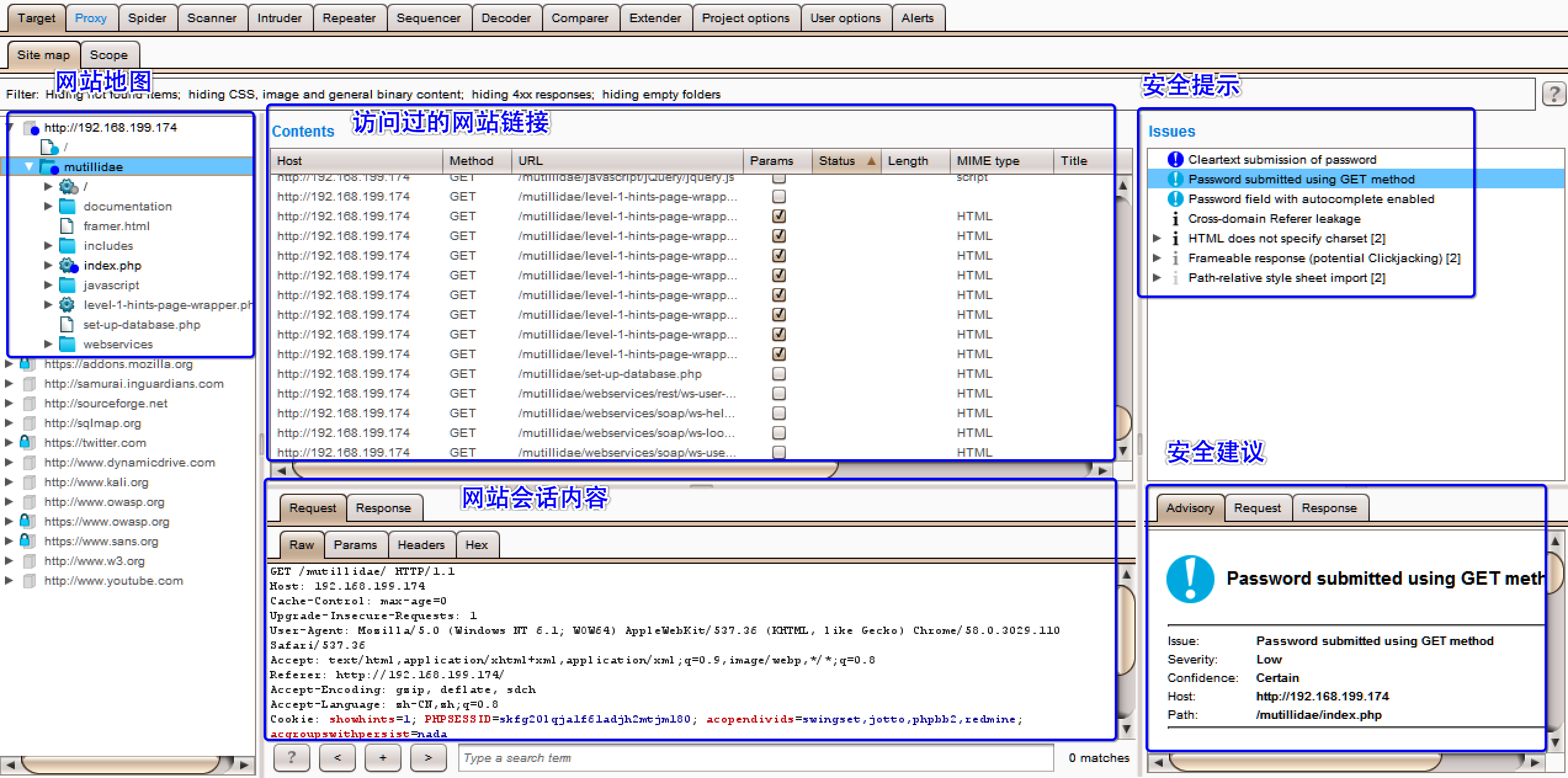Expand the Frameable response clickjacking issue
Viewport: 1568px width, 778px height.
tap(1158, 258)
